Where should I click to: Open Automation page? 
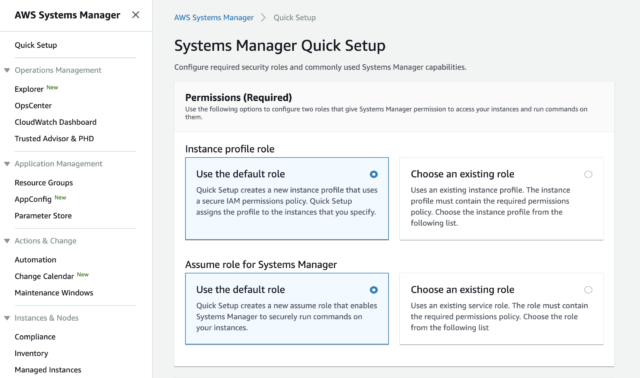pos(36,260)
